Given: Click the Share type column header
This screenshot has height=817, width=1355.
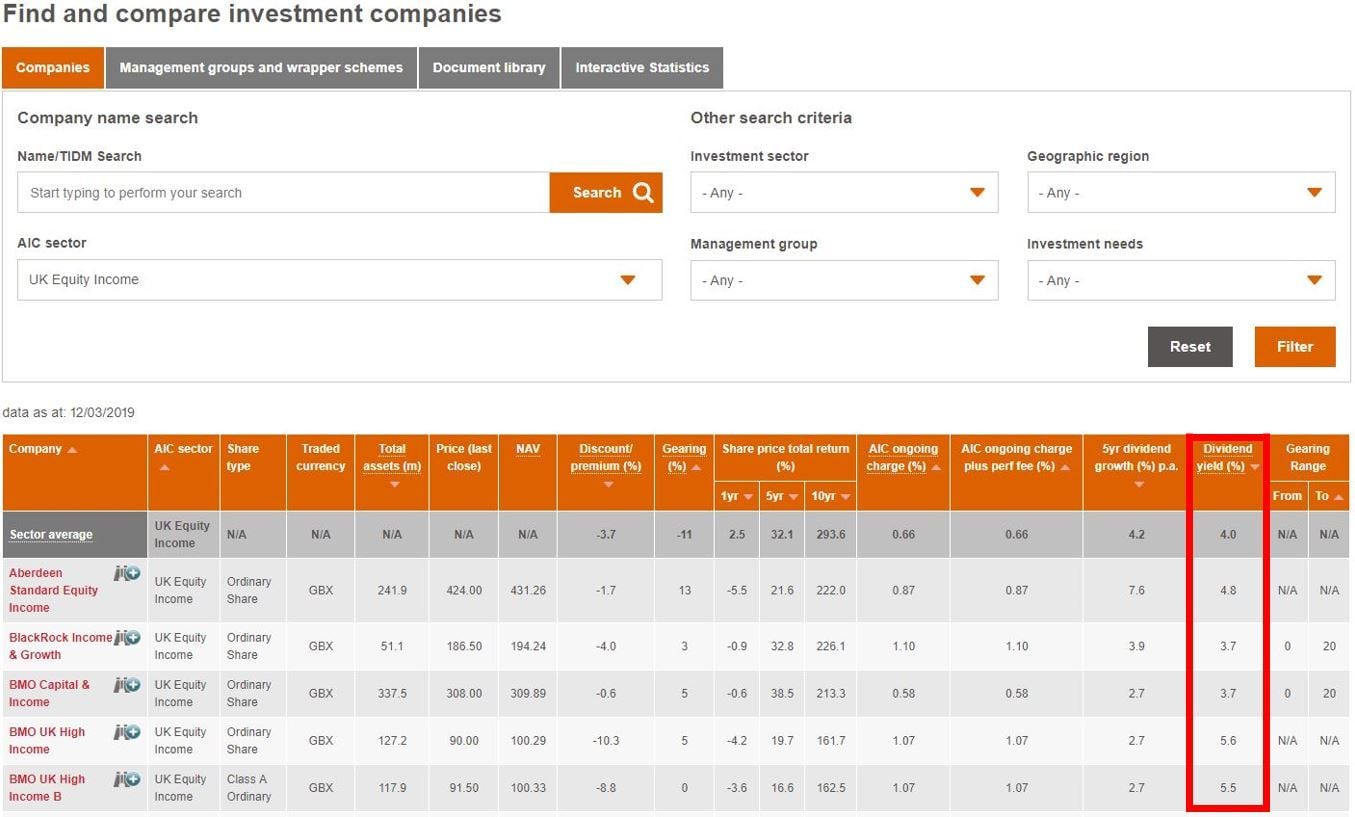Looking at the screenshot, I should coord(243,458).
